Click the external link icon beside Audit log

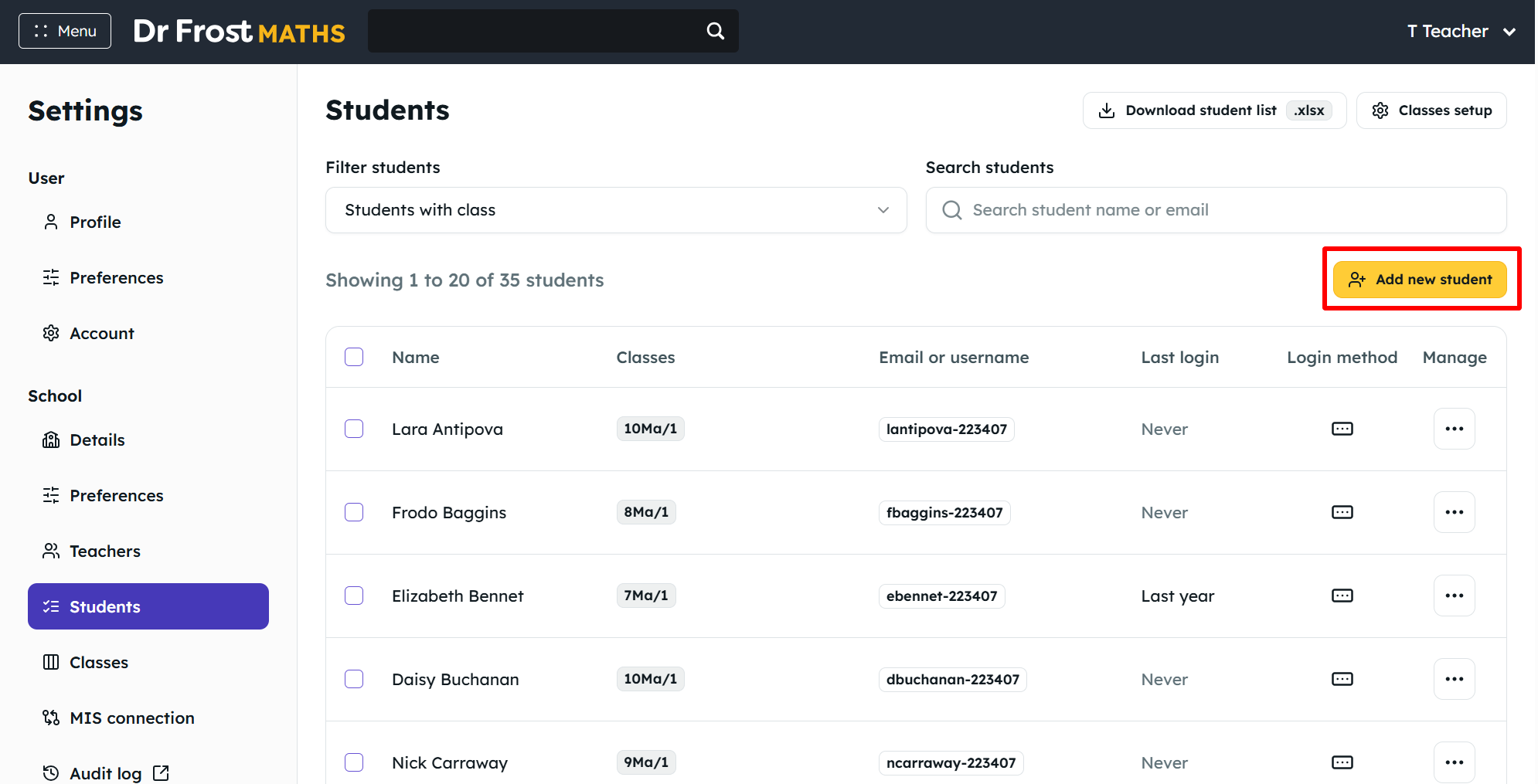click(x=161, y=773)
